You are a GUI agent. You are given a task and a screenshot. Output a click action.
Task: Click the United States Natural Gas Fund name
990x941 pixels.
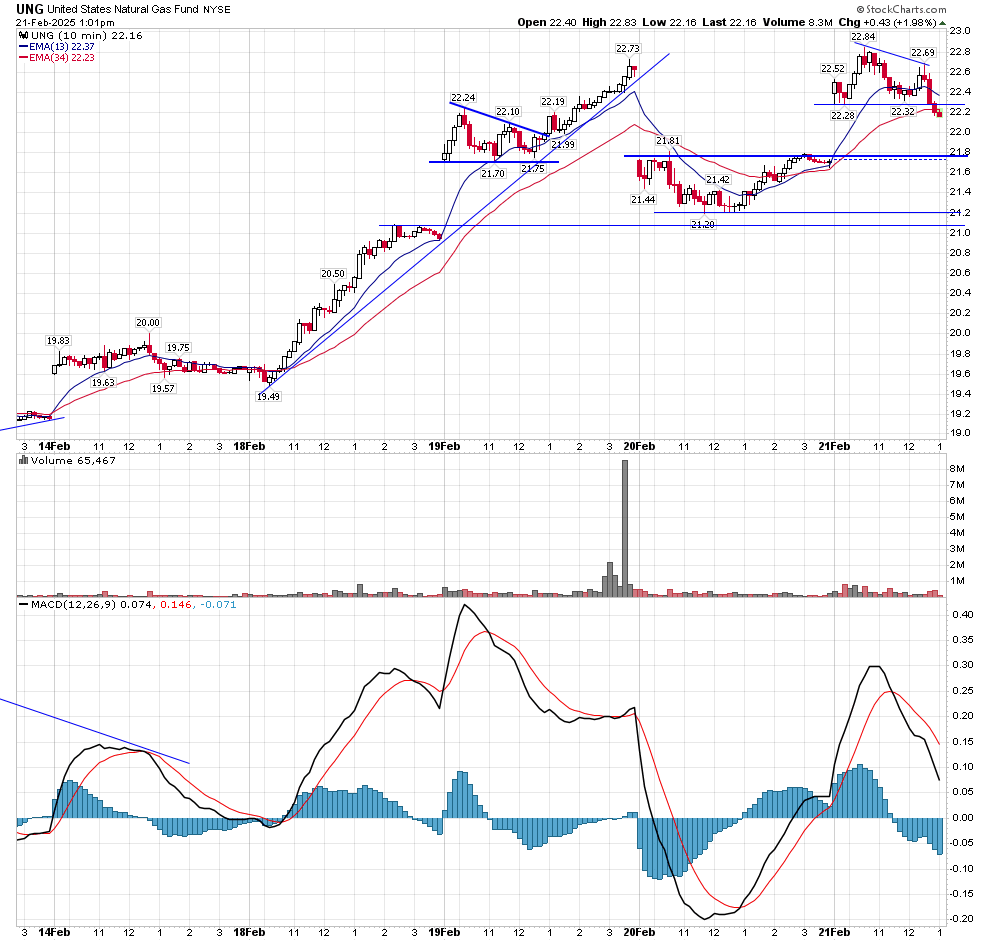tap(122, 9)
